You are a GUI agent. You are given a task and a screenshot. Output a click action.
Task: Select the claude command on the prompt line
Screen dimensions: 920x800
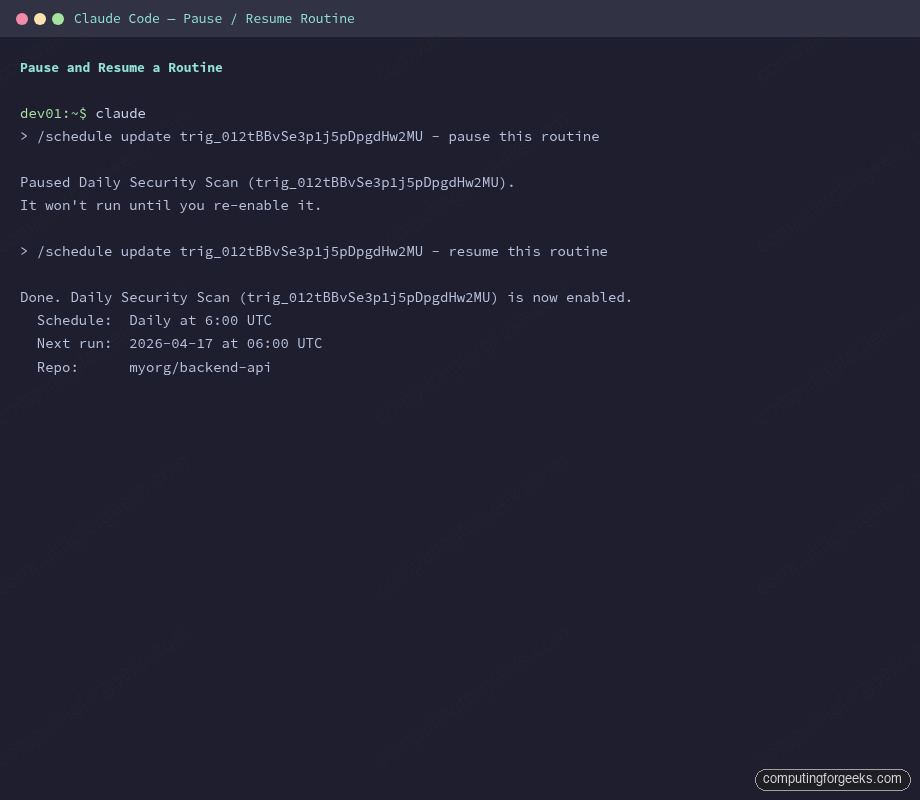click(x=120, y=113)
